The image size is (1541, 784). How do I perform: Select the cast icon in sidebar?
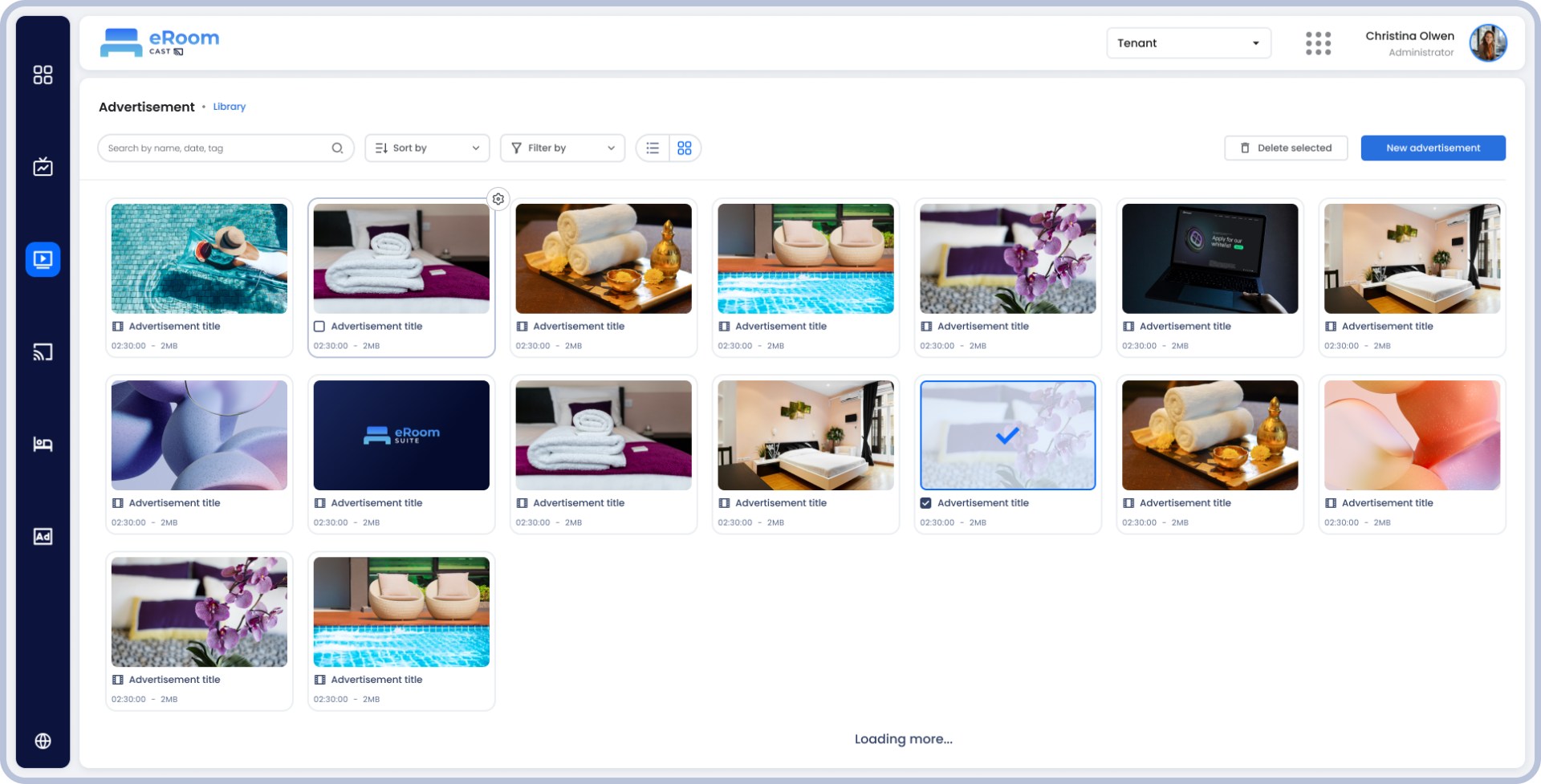43,352
